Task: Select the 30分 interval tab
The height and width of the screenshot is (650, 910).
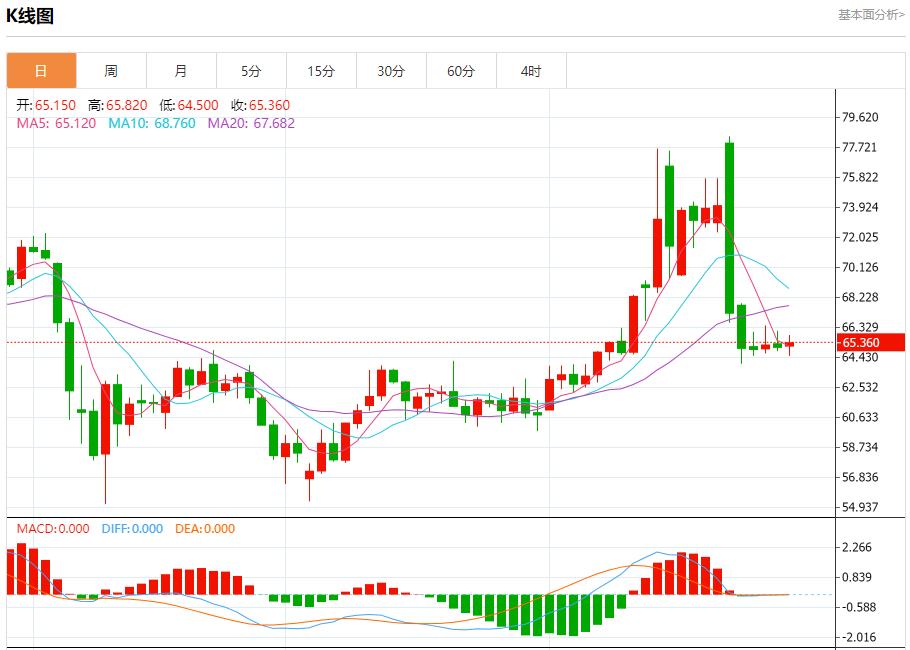Action: pyautogui.click(x=391, y=71)
